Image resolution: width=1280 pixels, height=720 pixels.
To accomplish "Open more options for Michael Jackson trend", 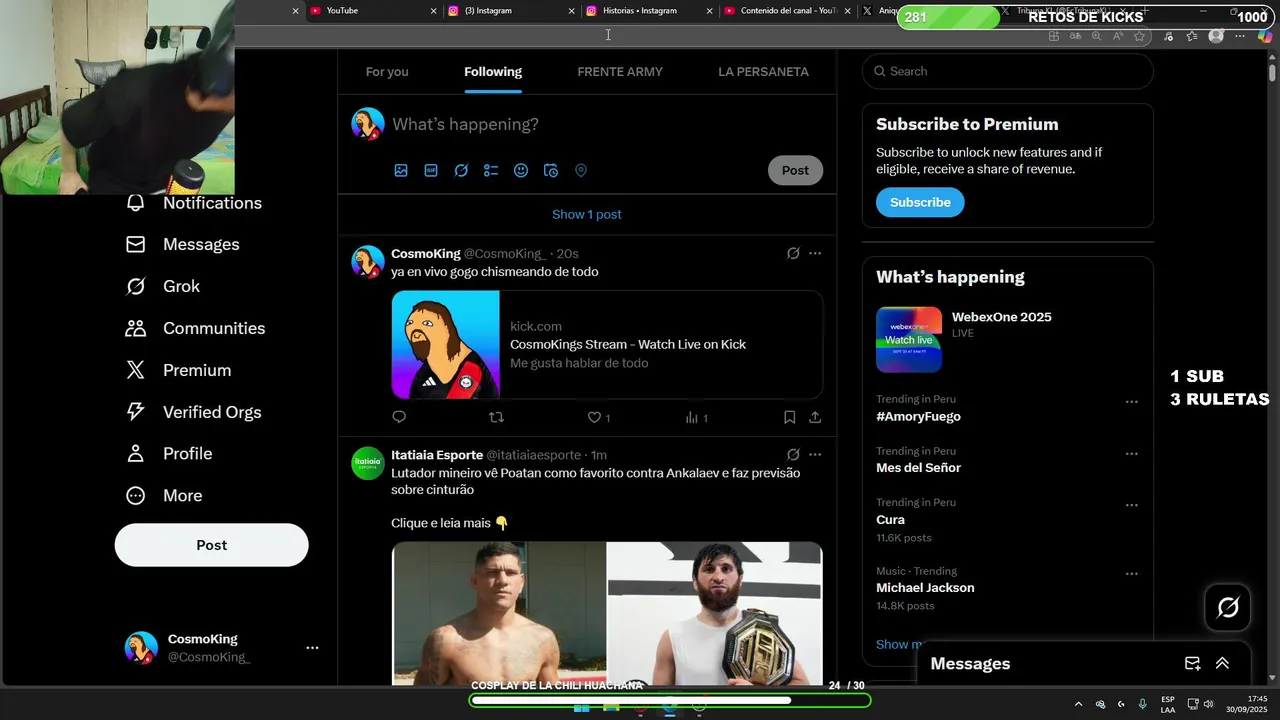I will [x=1132, y=574].
